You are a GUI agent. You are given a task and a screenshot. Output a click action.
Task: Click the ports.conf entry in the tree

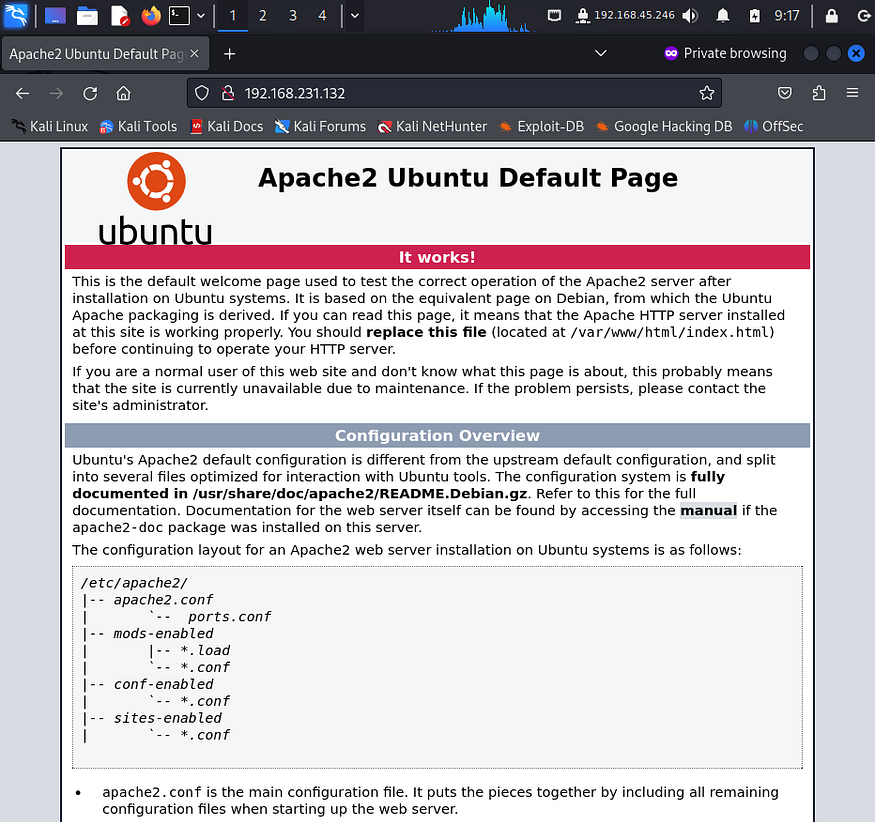click(x=229, y=617)
